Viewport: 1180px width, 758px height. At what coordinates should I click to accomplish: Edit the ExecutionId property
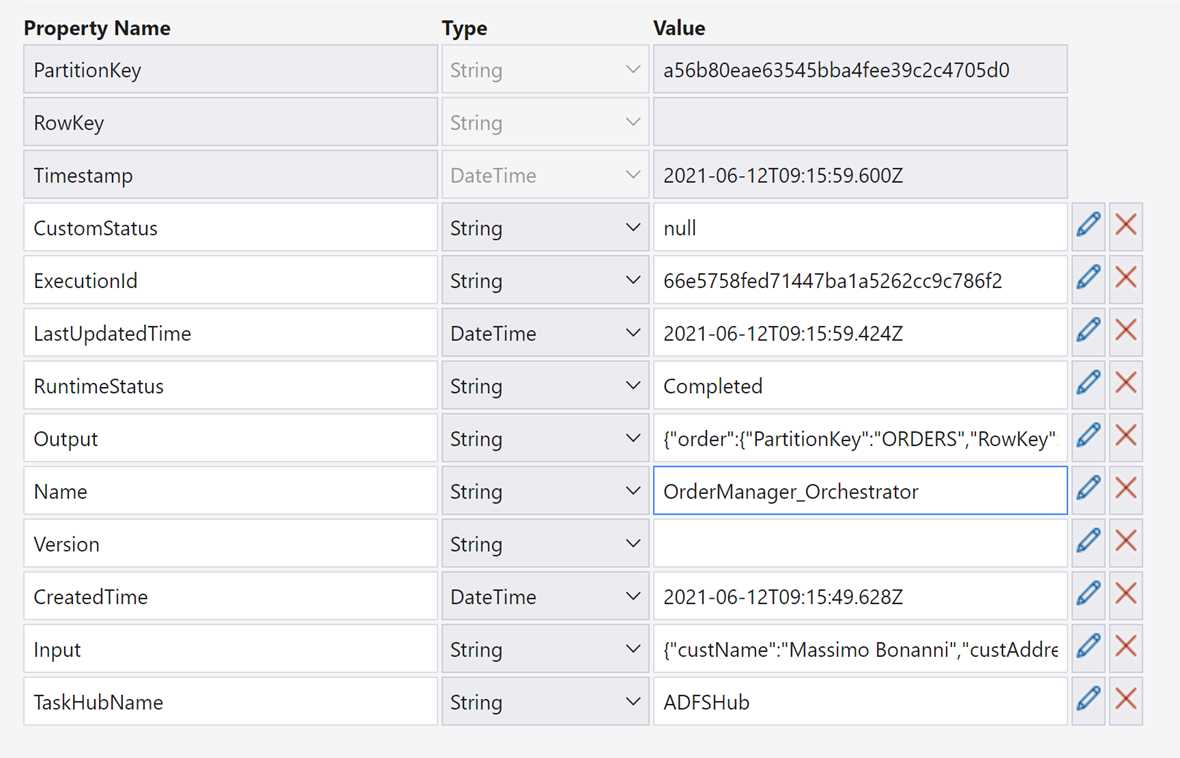click(1088, 279)
